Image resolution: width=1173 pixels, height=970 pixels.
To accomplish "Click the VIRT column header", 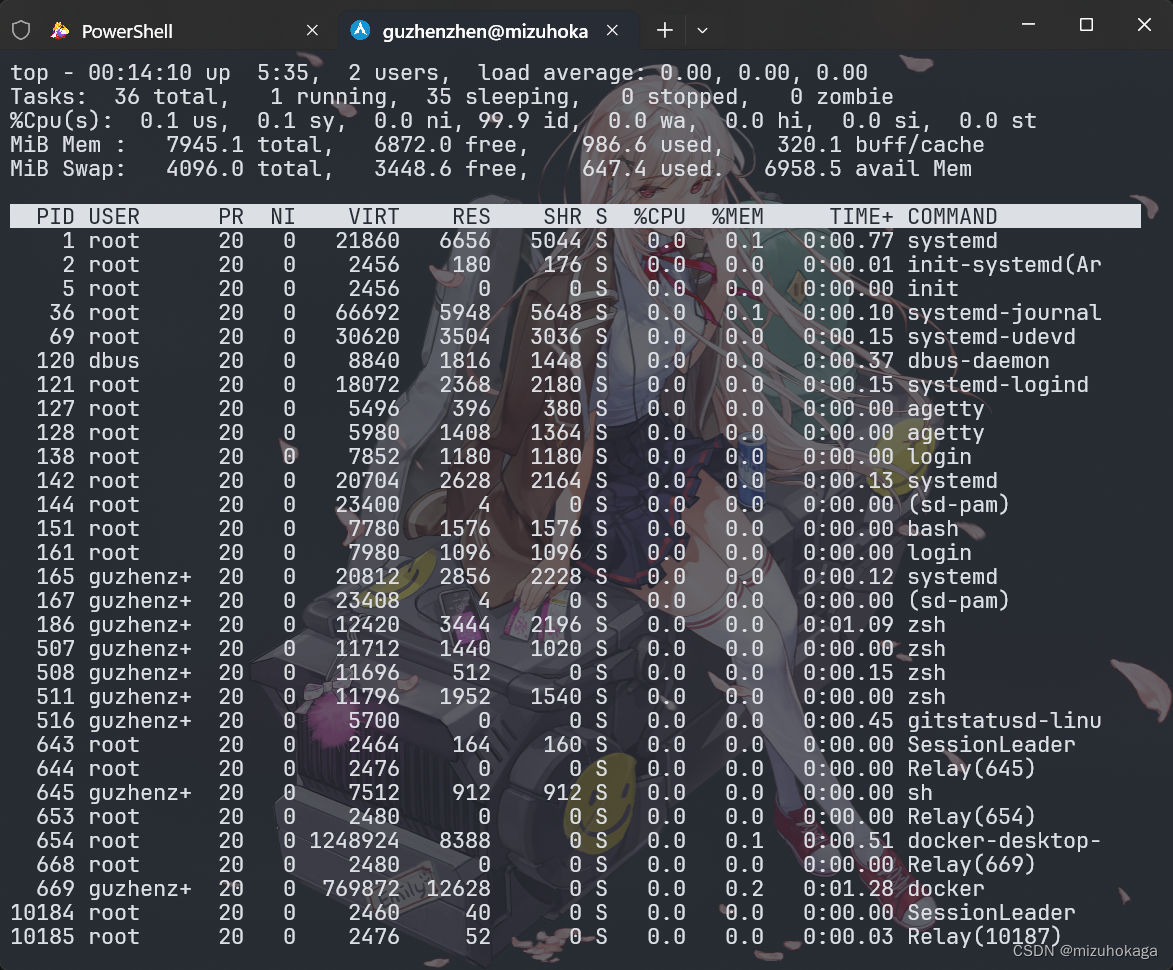I will [x=373, y=217].
